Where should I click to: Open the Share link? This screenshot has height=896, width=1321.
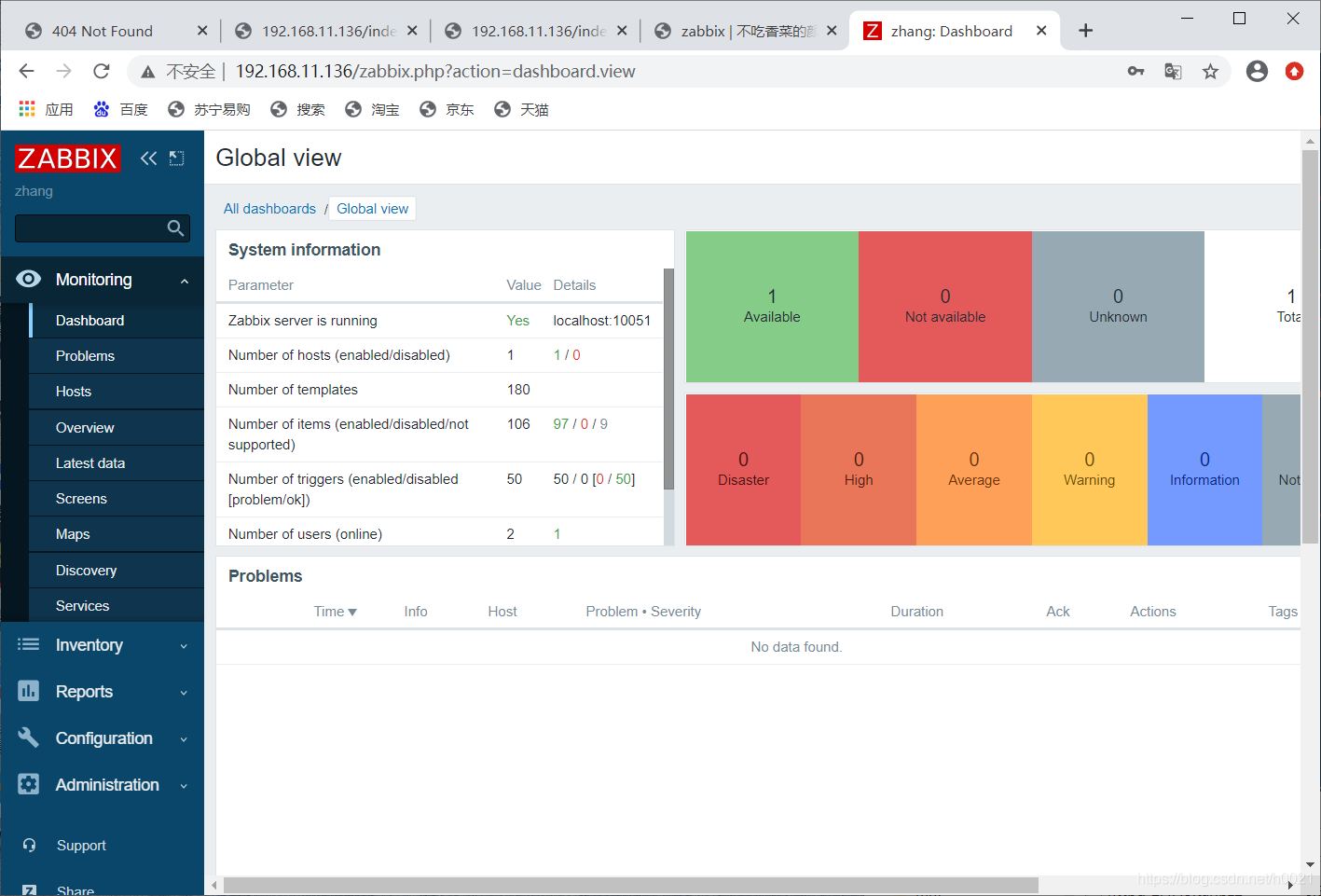click(75, 890)
